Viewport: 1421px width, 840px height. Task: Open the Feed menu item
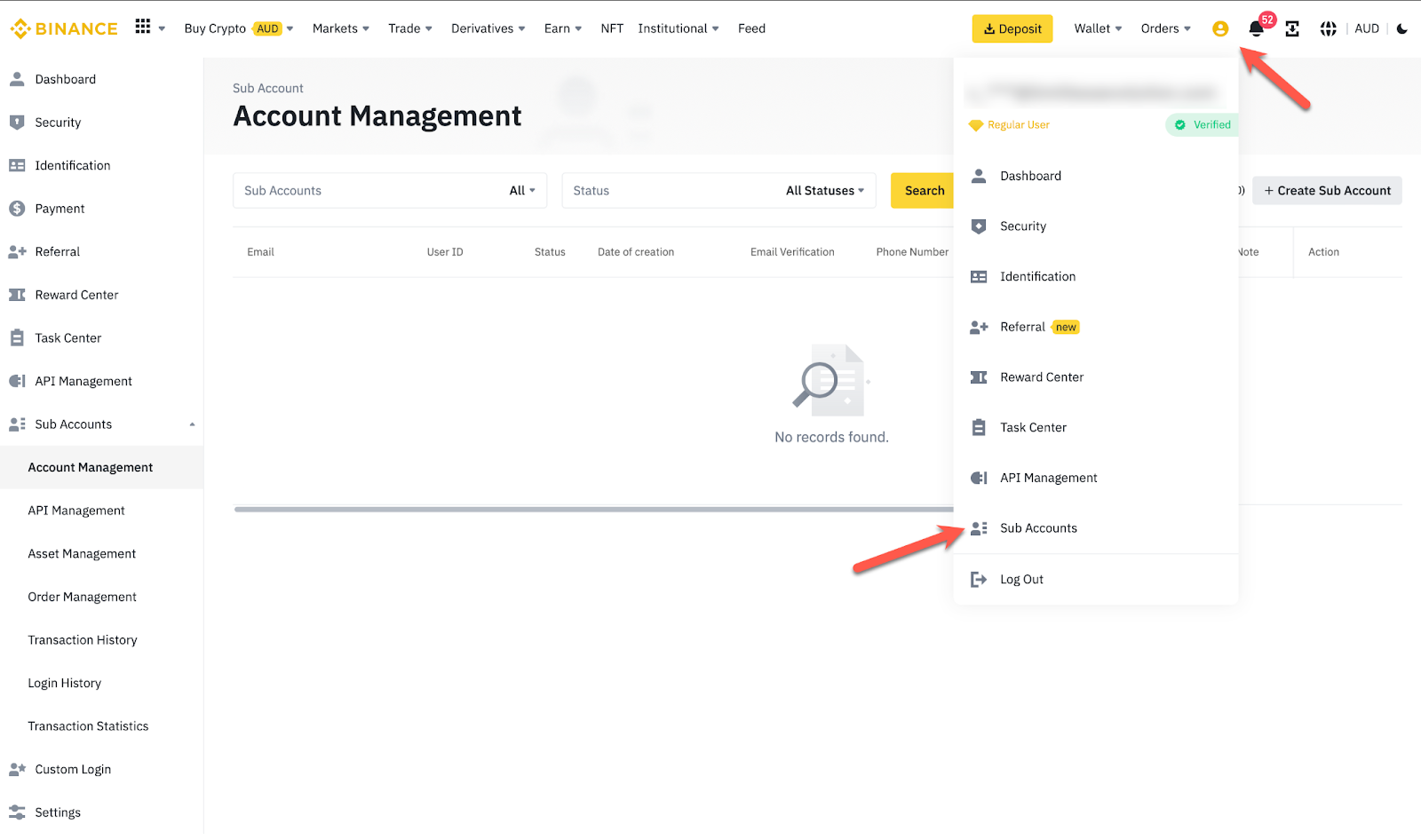click(x=751, y=28)
